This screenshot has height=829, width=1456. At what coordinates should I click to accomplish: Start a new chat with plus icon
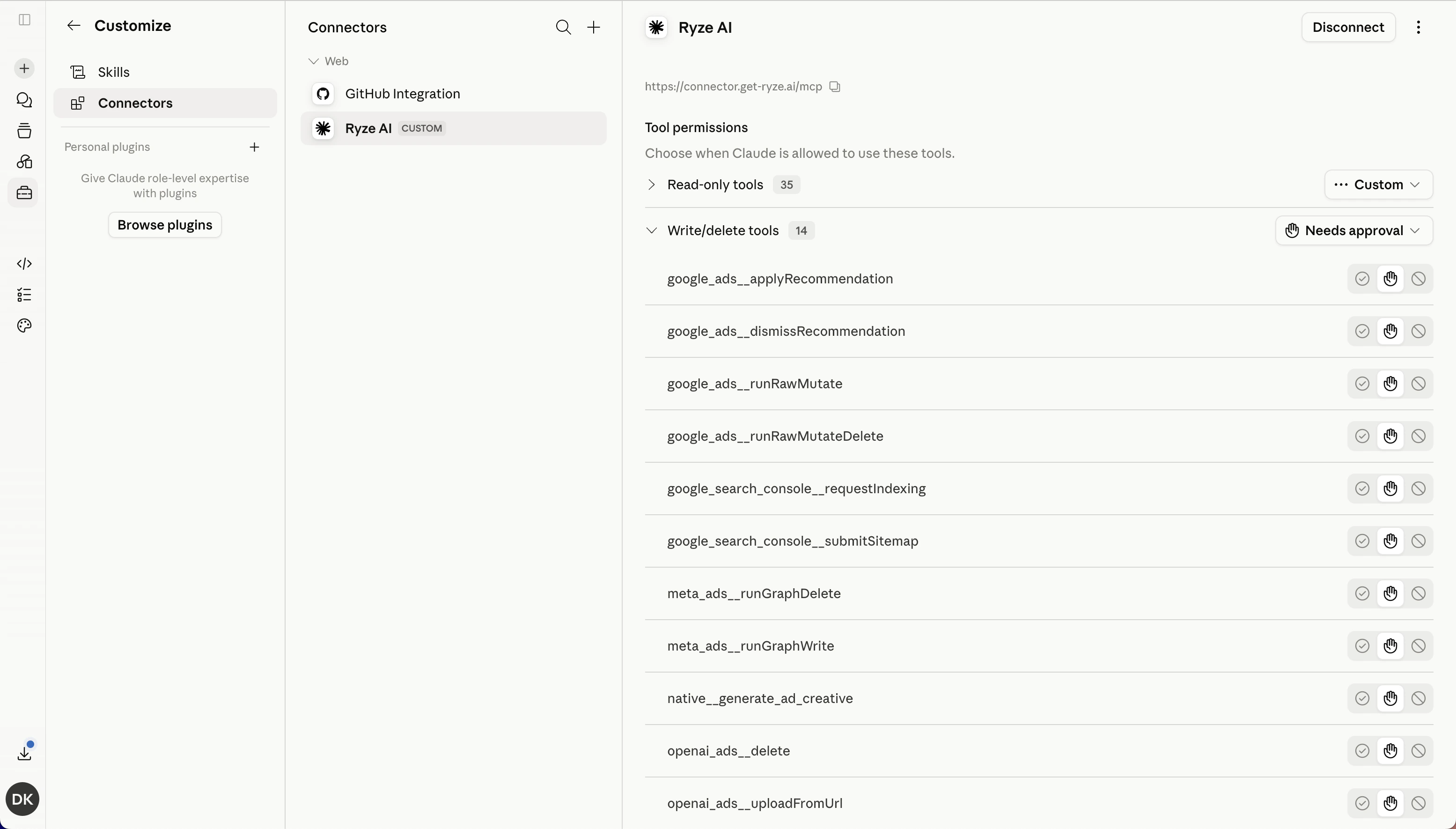[24, 69]
